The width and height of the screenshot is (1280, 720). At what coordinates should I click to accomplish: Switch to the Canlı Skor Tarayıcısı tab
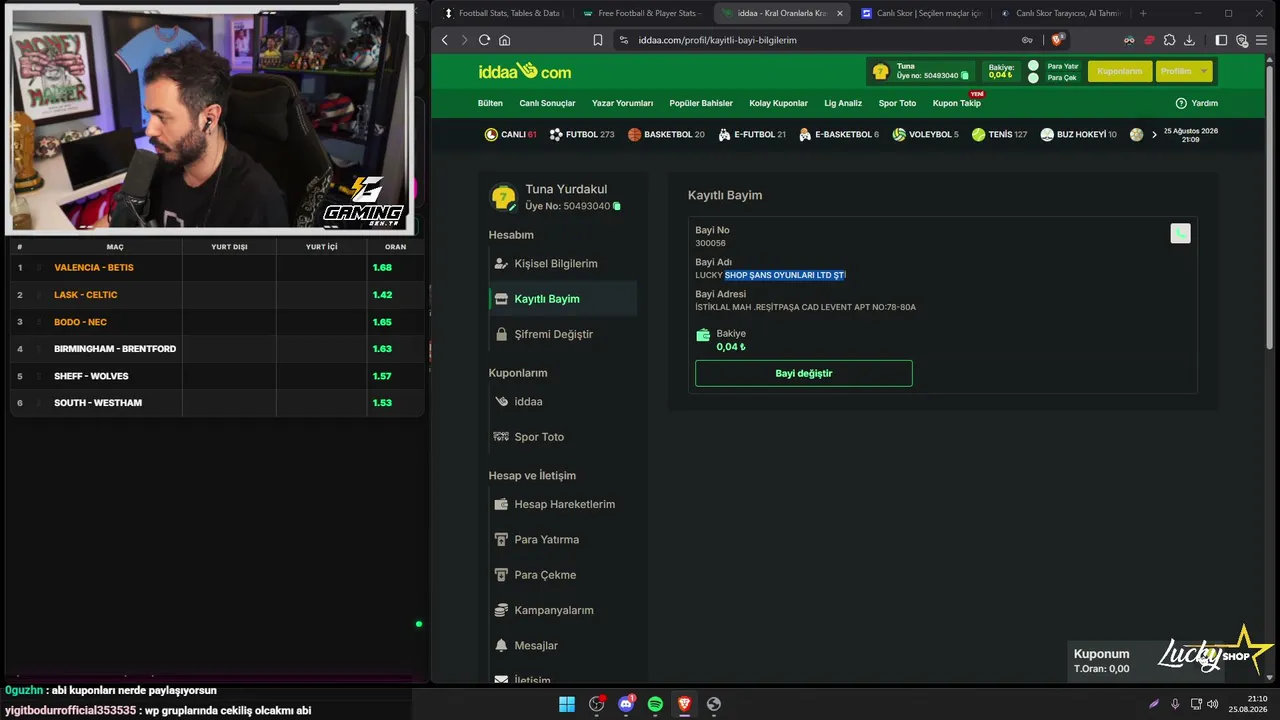point(1060,14)
